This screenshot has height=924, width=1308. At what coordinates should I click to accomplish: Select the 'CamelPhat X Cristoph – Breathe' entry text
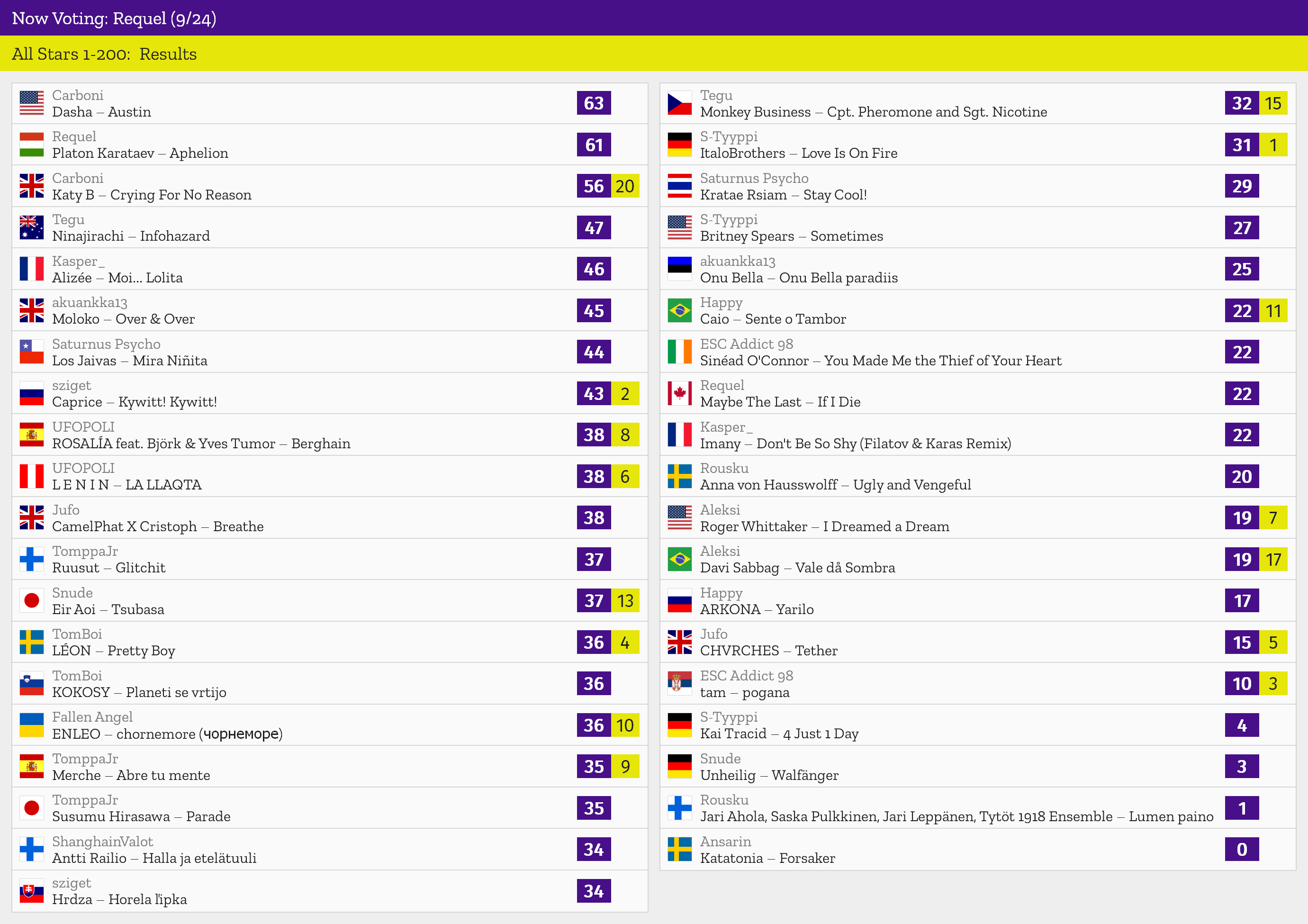158,526
